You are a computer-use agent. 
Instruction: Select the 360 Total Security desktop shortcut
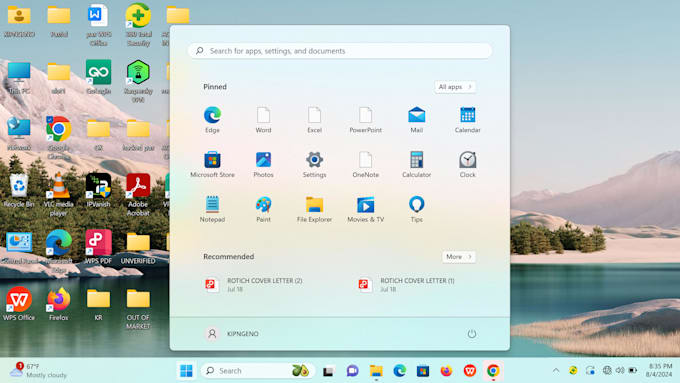coord(138,25)
